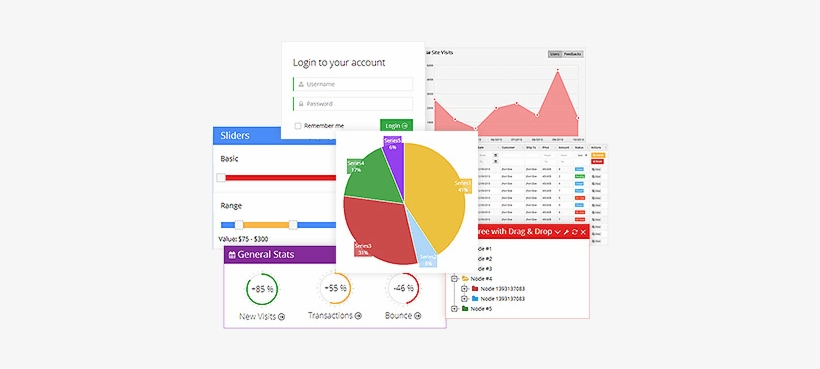Tick the Remember me checkbox
Image resolution: width=820 pixels, height=369 pixels.
tap(298, 125)
